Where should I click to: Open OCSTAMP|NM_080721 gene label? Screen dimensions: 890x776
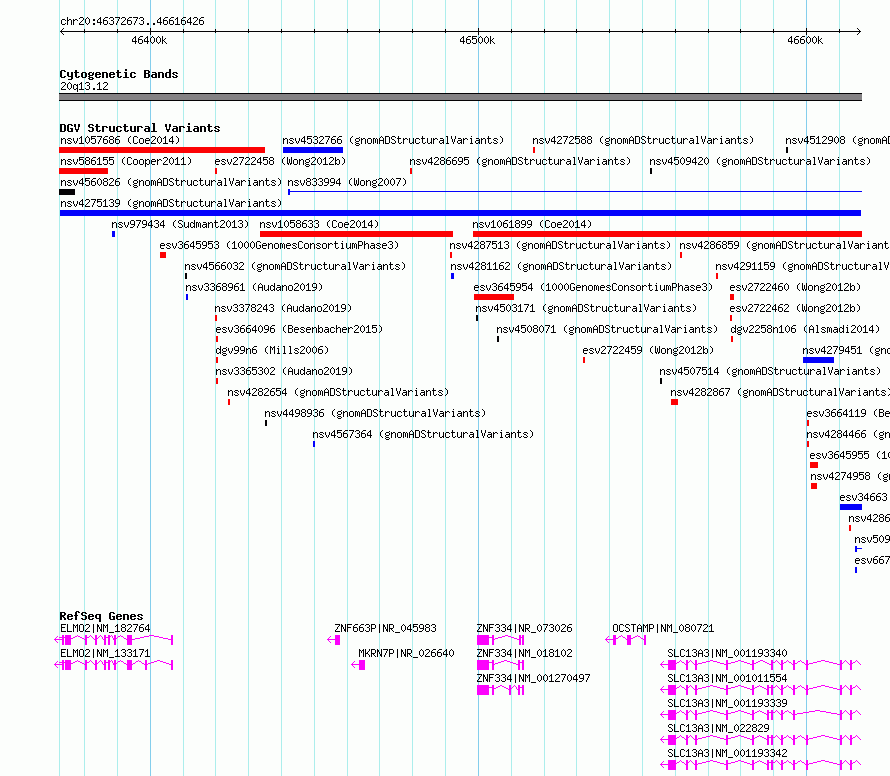coord(663,628)
